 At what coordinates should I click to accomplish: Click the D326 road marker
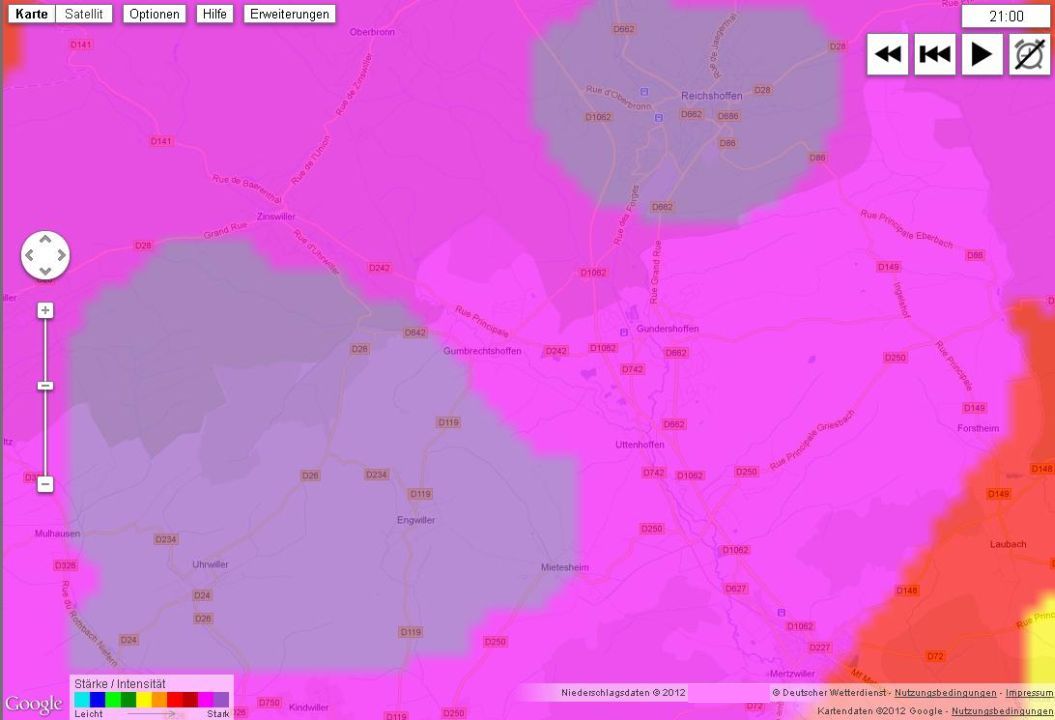click(65, 565)
